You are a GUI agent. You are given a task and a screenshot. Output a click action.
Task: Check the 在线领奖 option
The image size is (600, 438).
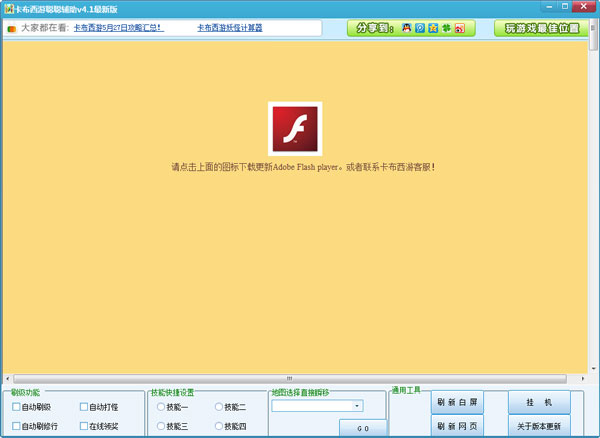[x=84, y=427]
